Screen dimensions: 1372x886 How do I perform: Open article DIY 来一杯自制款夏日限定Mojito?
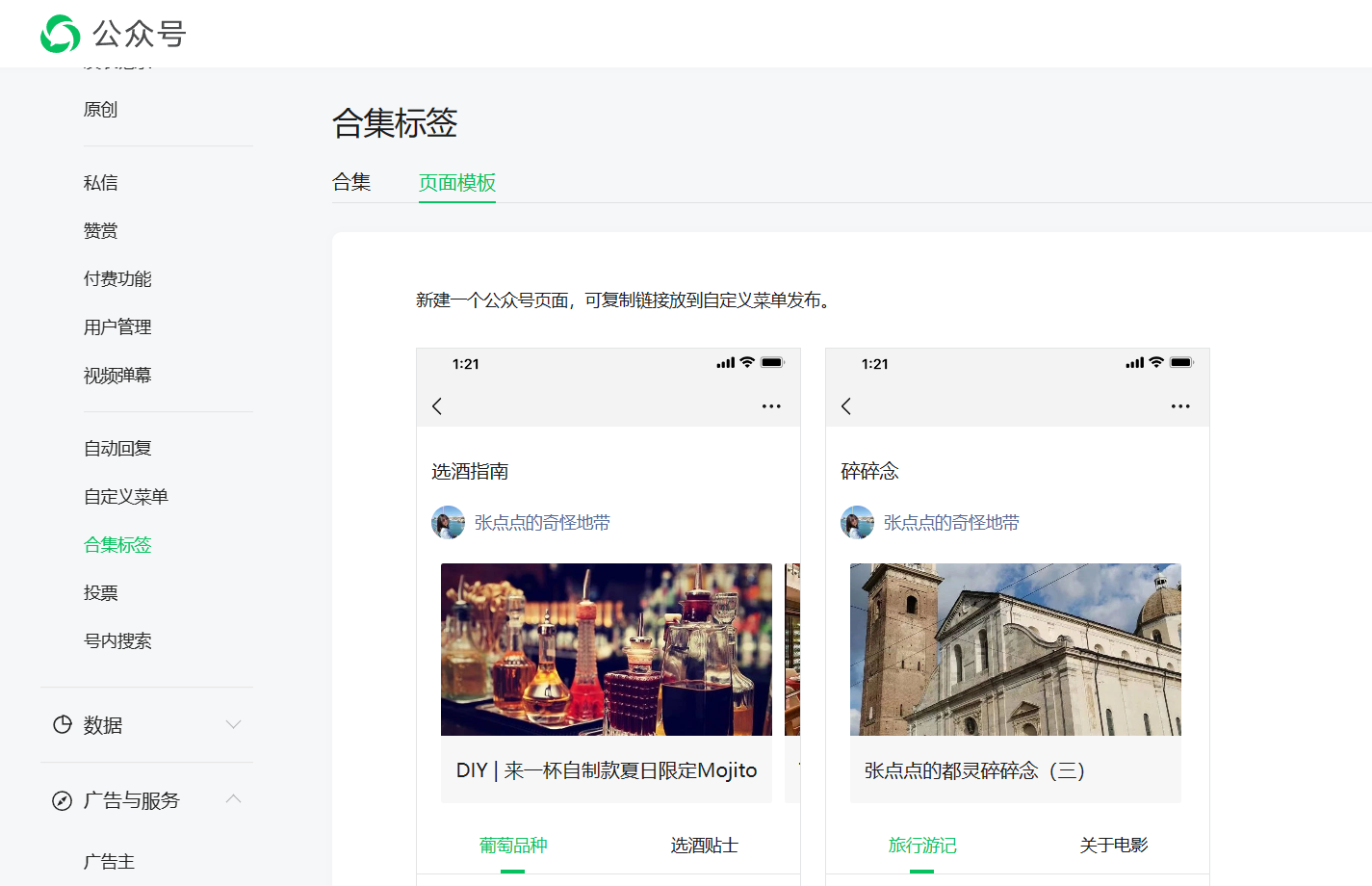coord(607,770)
